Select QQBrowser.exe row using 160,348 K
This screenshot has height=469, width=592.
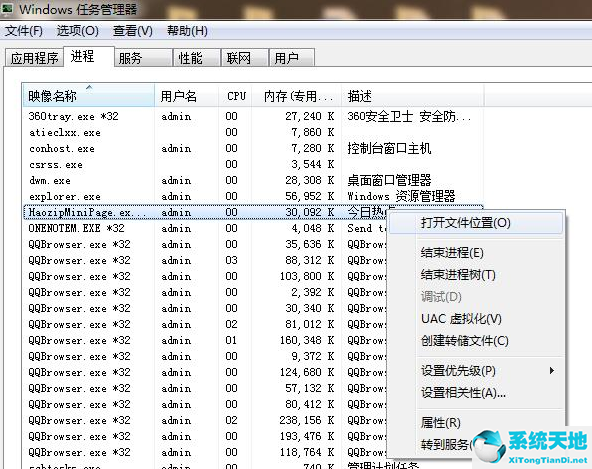click(x=206, y=340)
